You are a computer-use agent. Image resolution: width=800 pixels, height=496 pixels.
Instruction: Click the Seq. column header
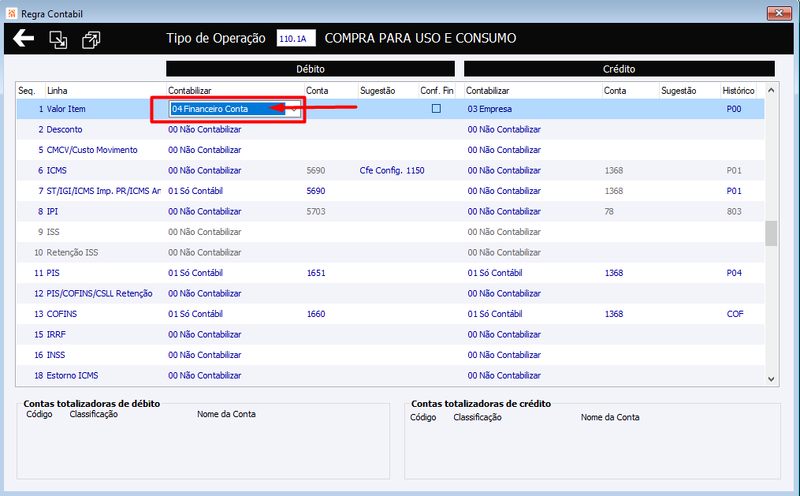pyautogui.click(x=27, y=90)
